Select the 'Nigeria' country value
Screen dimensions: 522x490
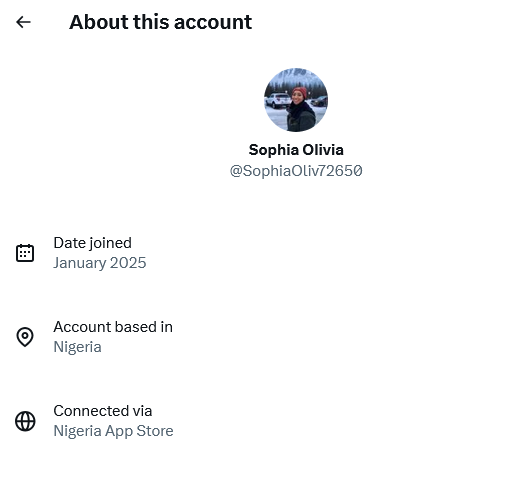(x=77, y=347)
